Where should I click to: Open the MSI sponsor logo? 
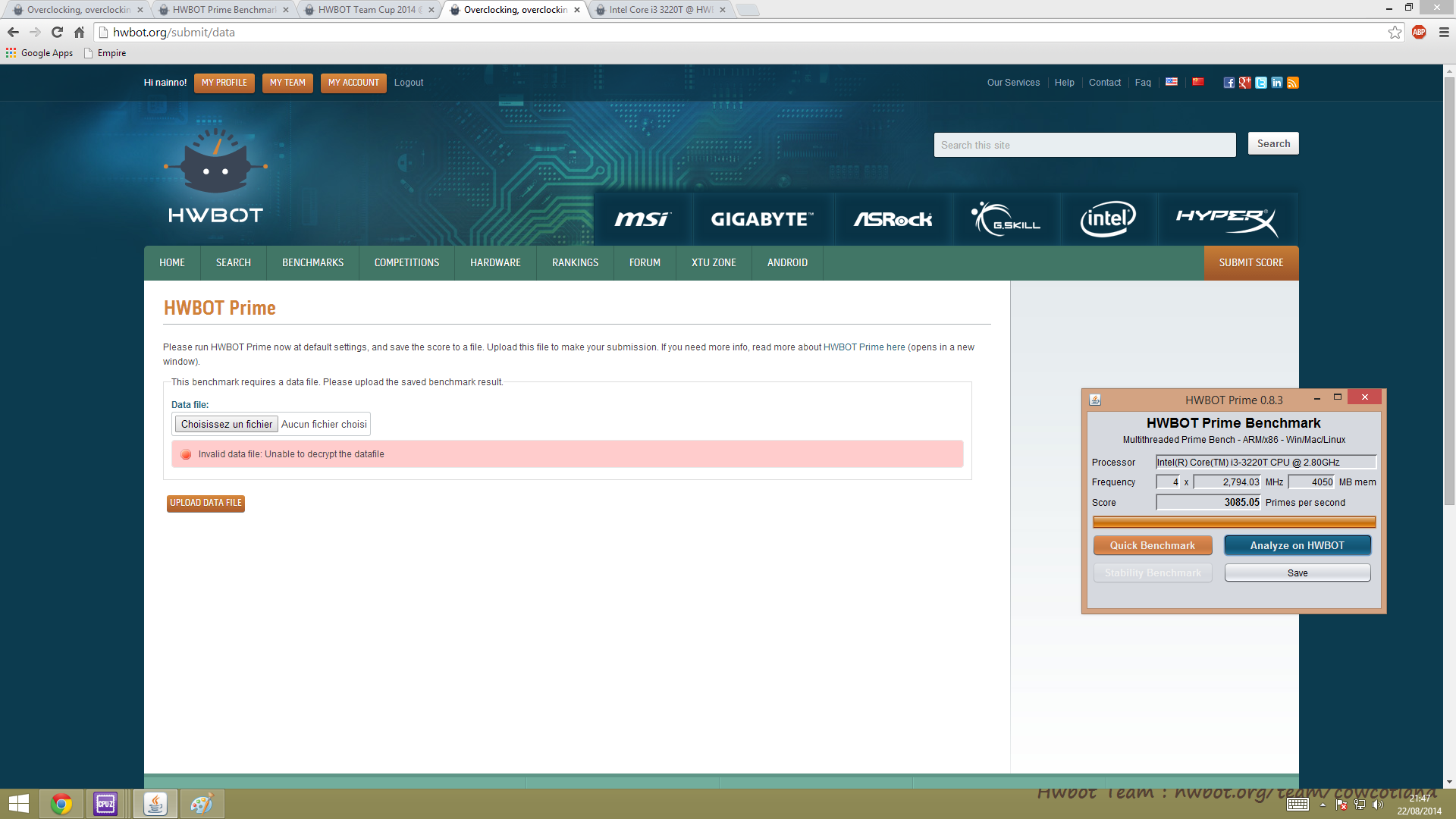click(x=642, y=219)
